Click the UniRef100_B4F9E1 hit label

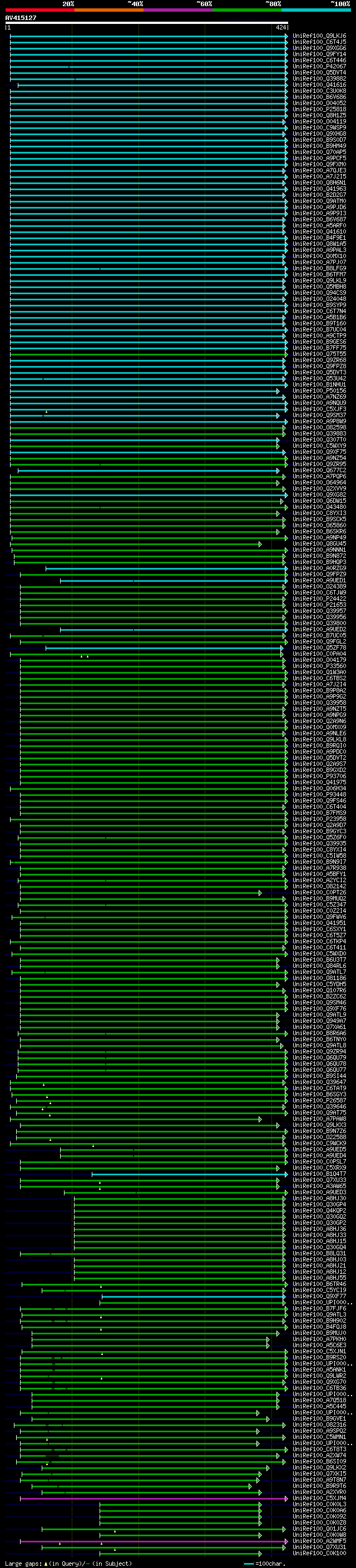pyautogui.click(x=319, y=238)
